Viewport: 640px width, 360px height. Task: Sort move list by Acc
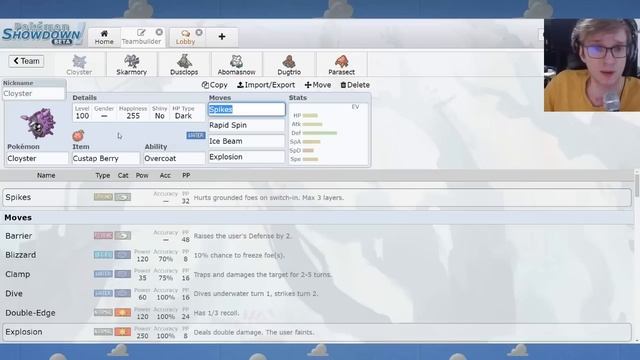pos(165,176)
